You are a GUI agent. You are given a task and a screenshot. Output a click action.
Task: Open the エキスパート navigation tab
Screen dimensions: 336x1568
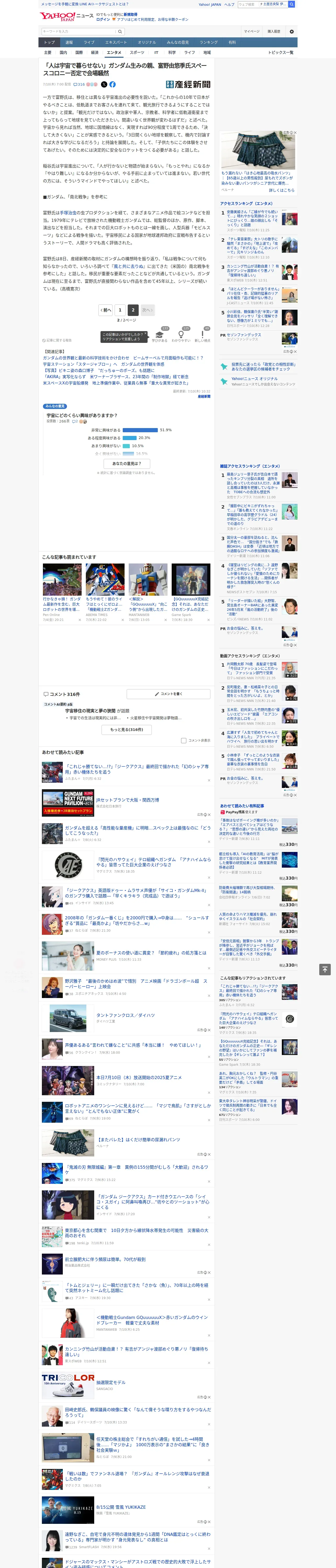116,43
